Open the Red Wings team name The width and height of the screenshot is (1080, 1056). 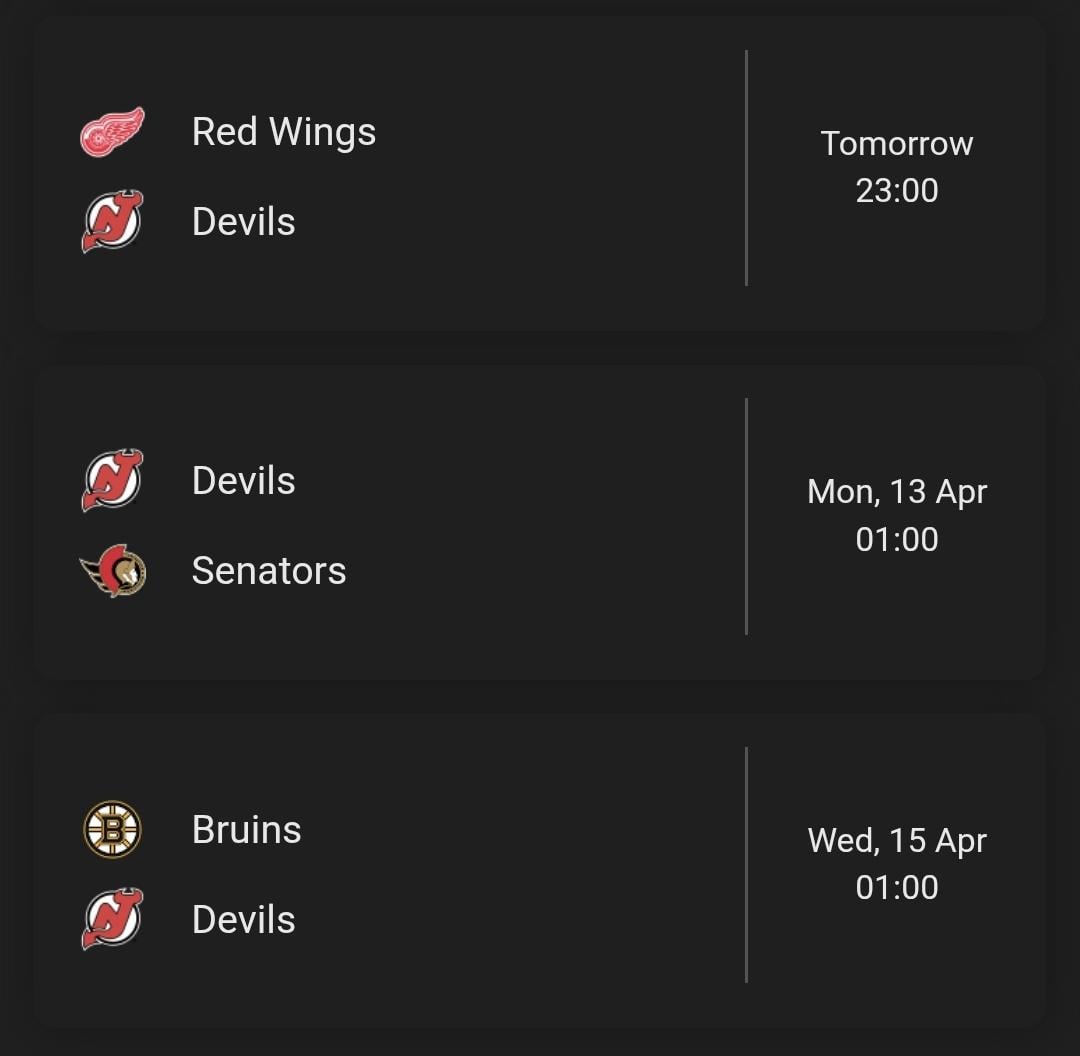pyautogui.click(x=284, y=132)
